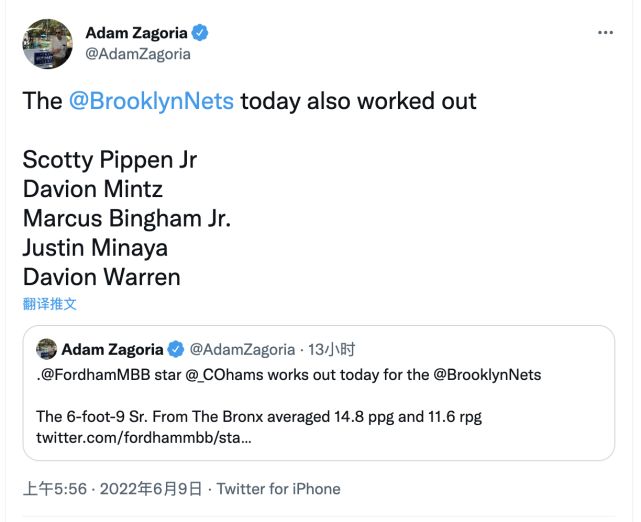641x522 pixels.
Task: Click the verified badge beside the main author name
Action: click(x=200, y=33)
